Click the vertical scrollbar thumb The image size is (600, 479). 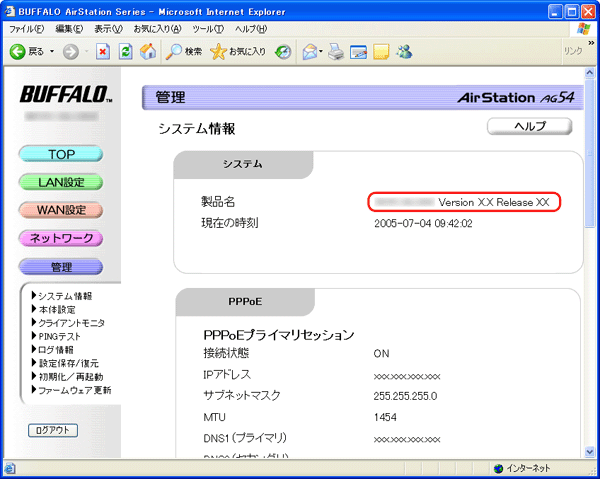pos(590,152)
